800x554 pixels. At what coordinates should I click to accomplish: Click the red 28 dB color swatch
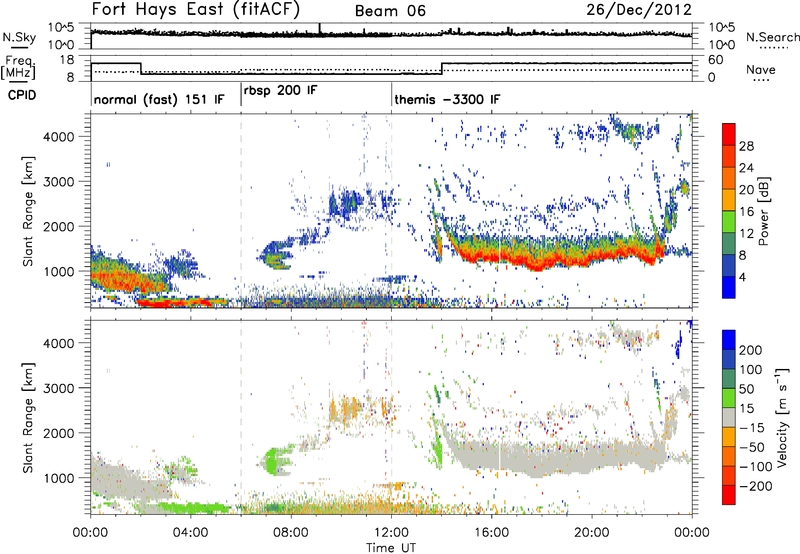(x=729, y=134)
